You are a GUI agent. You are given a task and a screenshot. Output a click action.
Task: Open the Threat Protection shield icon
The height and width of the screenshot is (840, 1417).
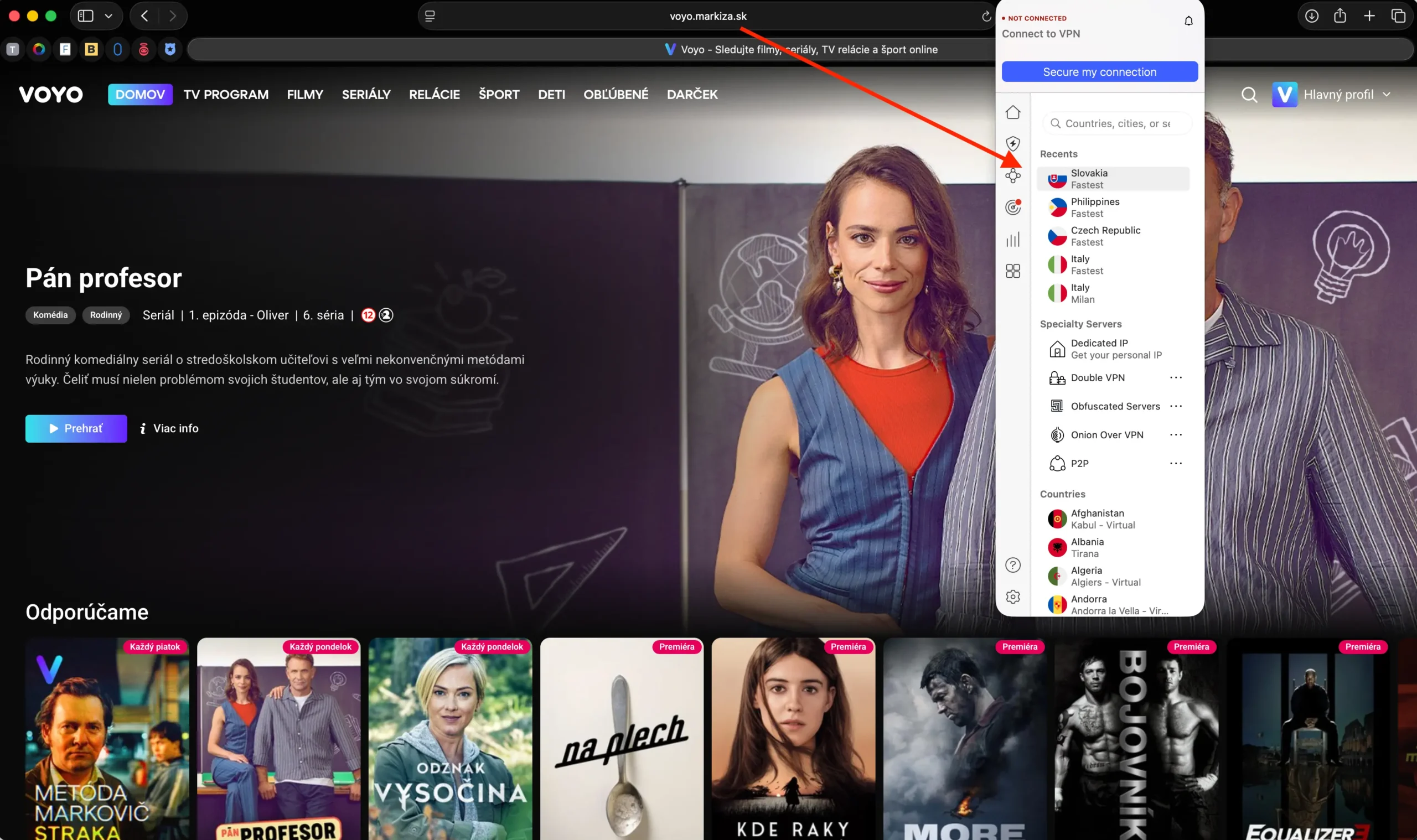(x=1013, y=144)
